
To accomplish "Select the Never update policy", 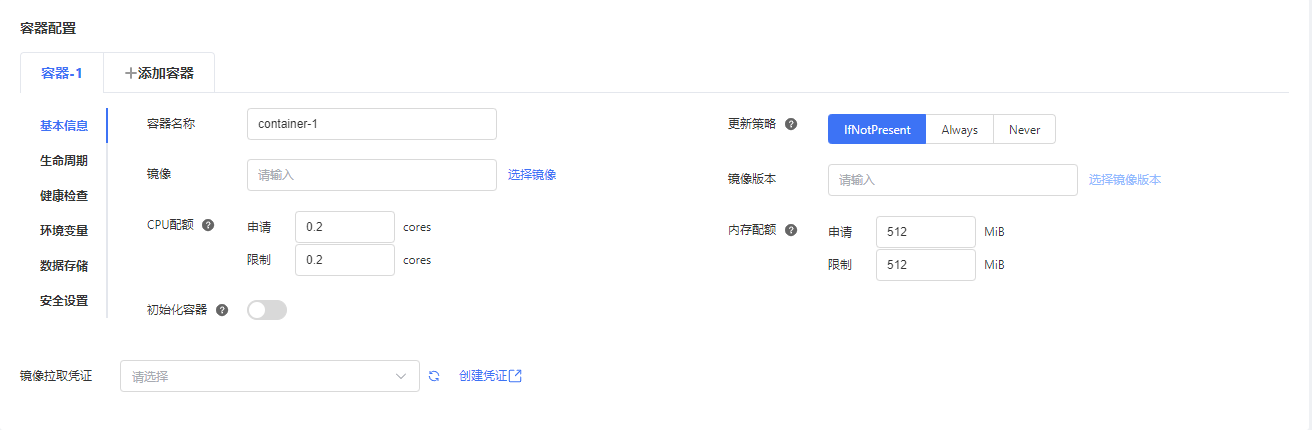I will pos(1024,130).
